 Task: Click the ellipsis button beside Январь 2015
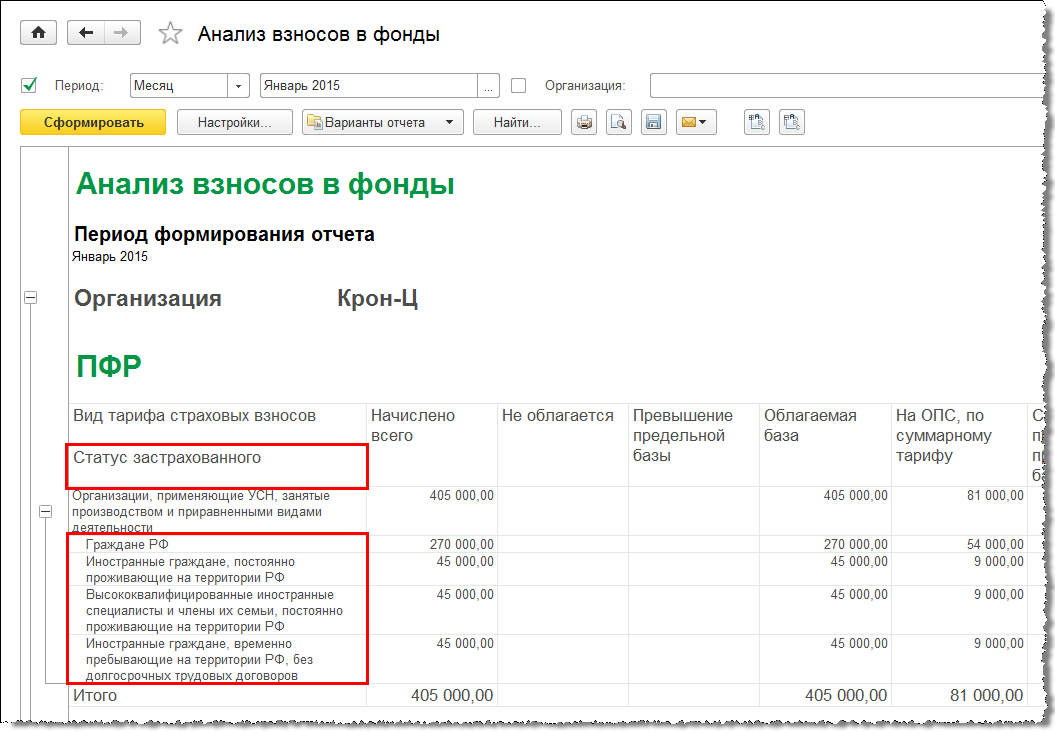[489, 86]
